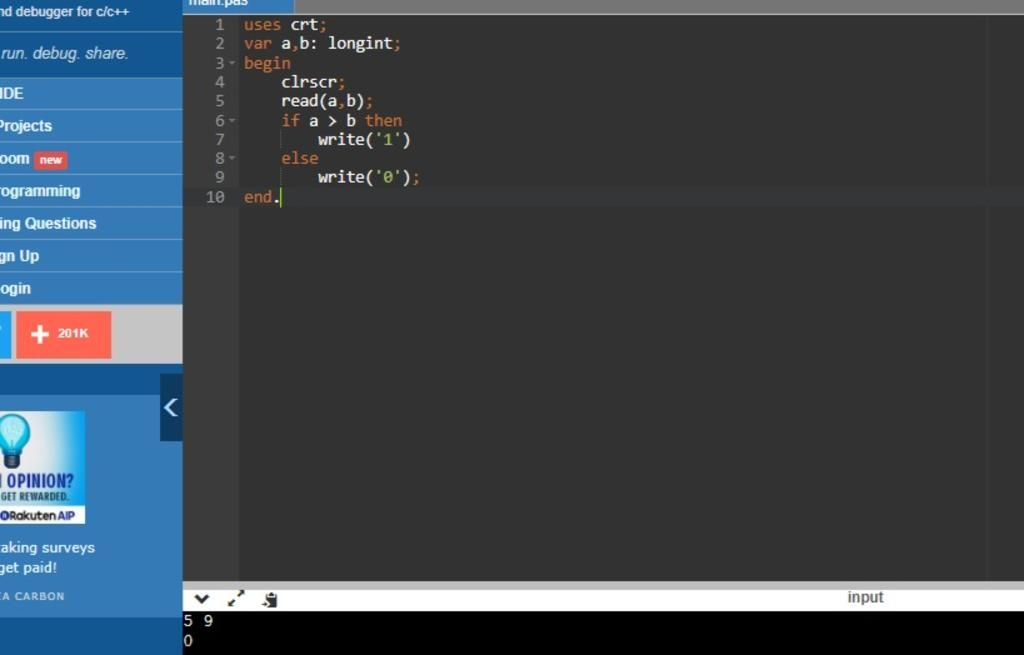Click the Login link in sidebar
The height and width of the screenshot is (655, 1024).
16,288
